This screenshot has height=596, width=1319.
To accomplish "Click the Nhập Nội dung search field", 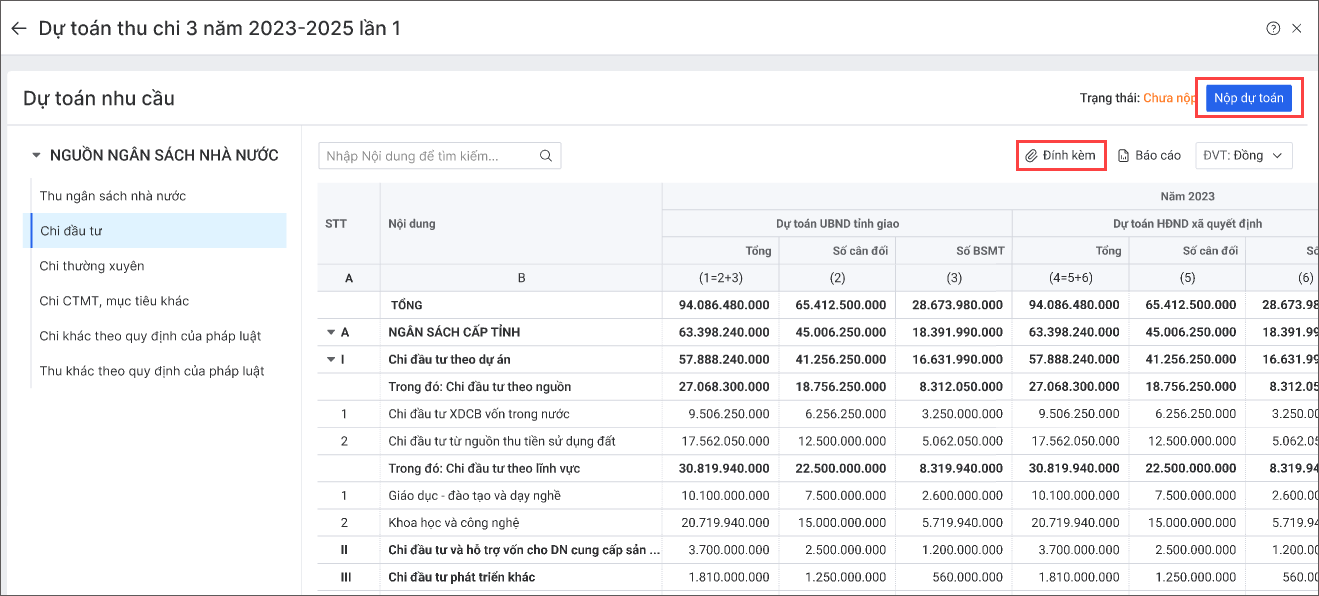I will pos(428,156).
